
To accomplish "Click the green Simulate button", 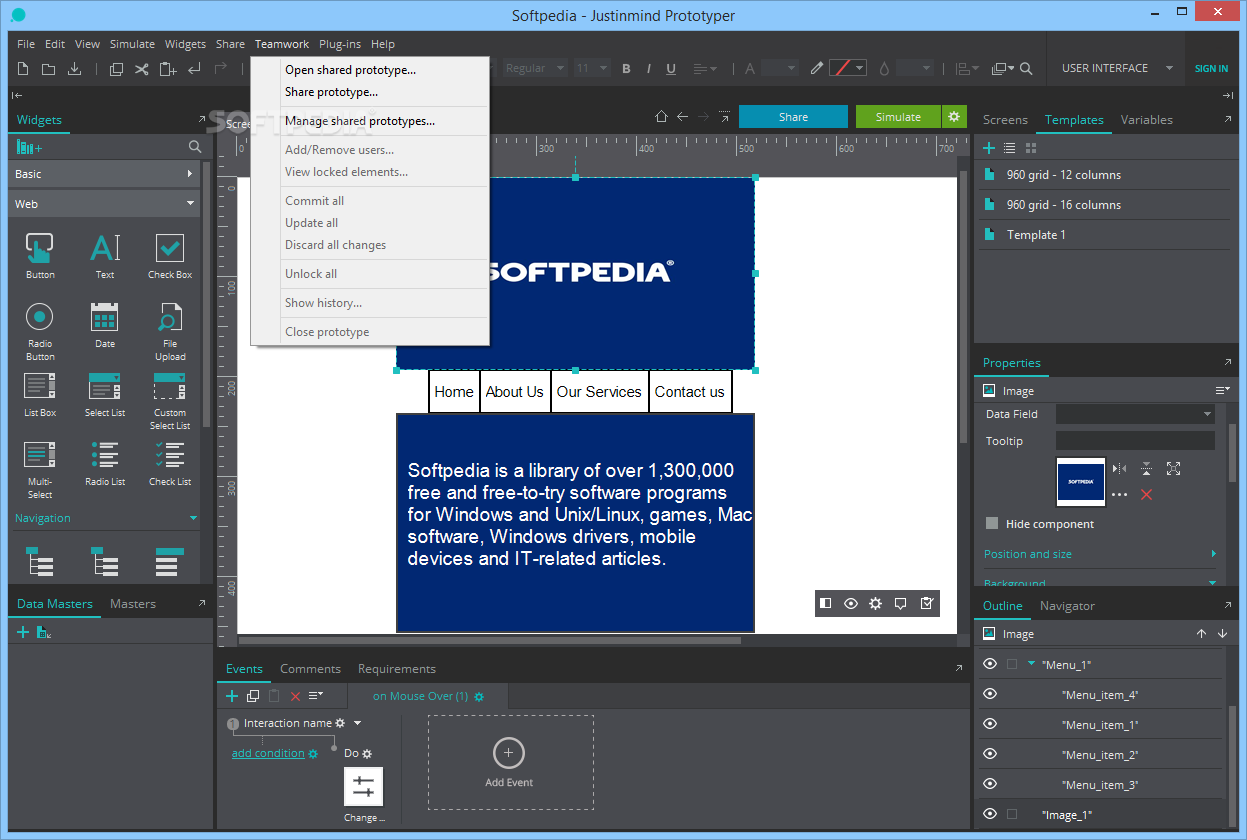I will coord(898,117).
